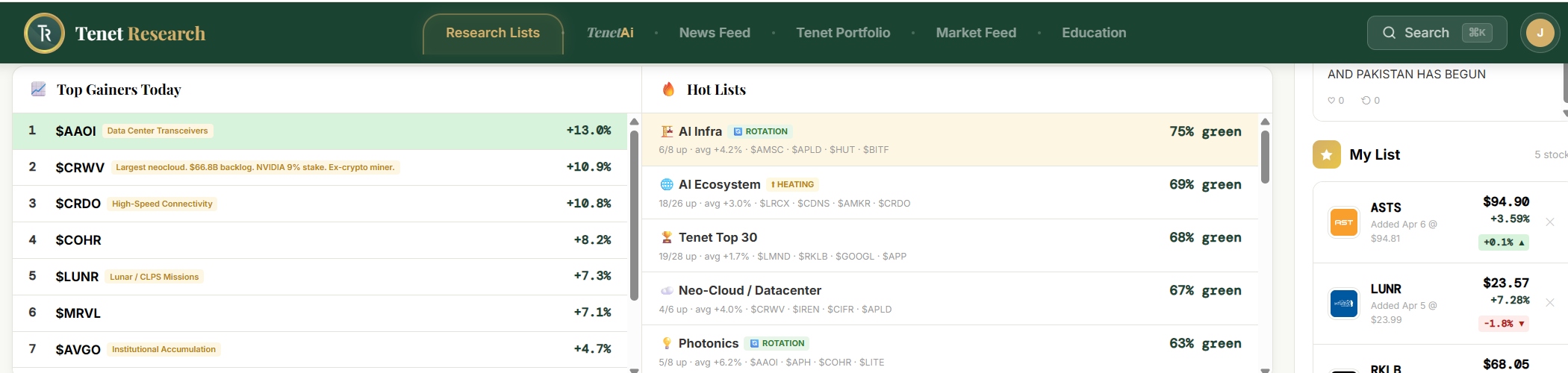Image resolution: width=1568 pixels, height=373 pixels.
Task: Click the ASTS company logo
Action: (1344, 222)
